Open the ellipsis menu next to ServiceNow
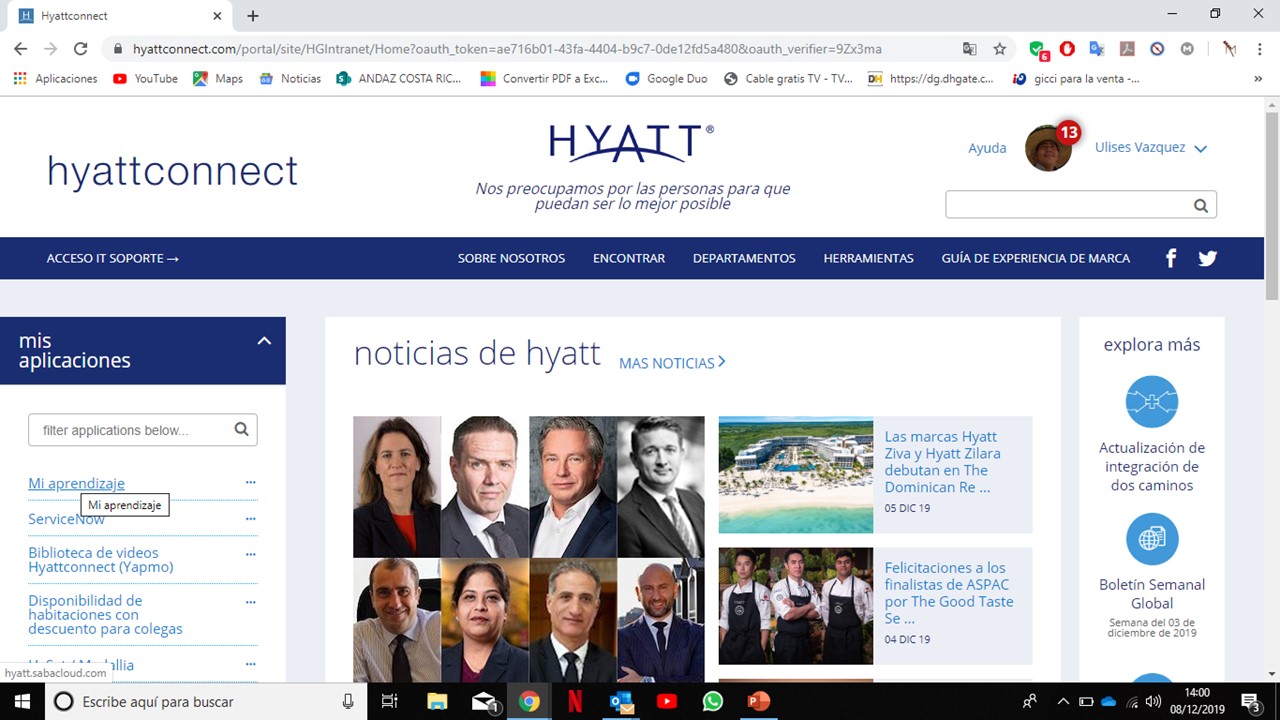The image size is (1280, 720). point(250,518)
